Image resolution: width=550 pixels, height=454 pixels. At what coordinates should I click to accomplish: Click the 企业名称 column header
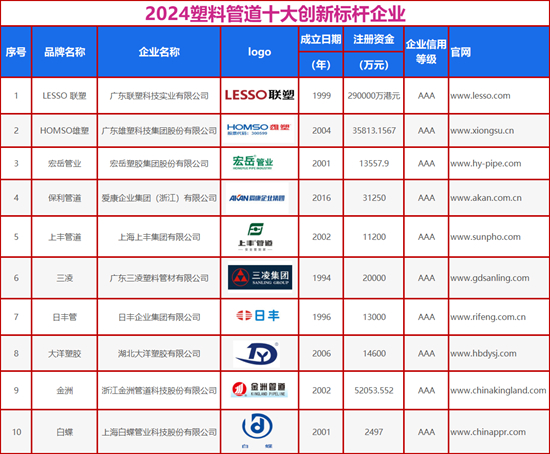[x=159, y=52]
